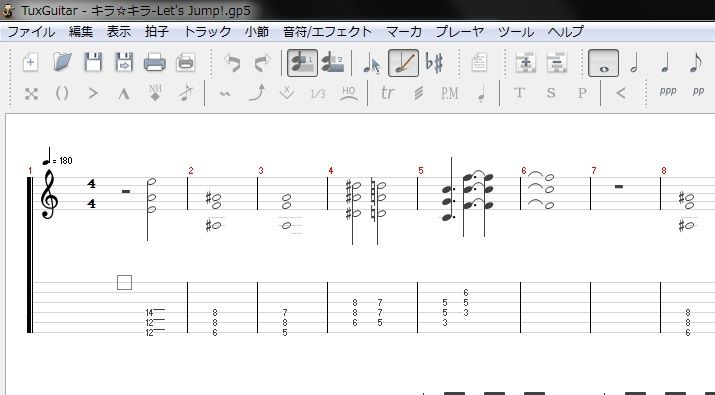Create a new file with New icon
Viewport: 715px width, 395px height.
tap(30, 62)
